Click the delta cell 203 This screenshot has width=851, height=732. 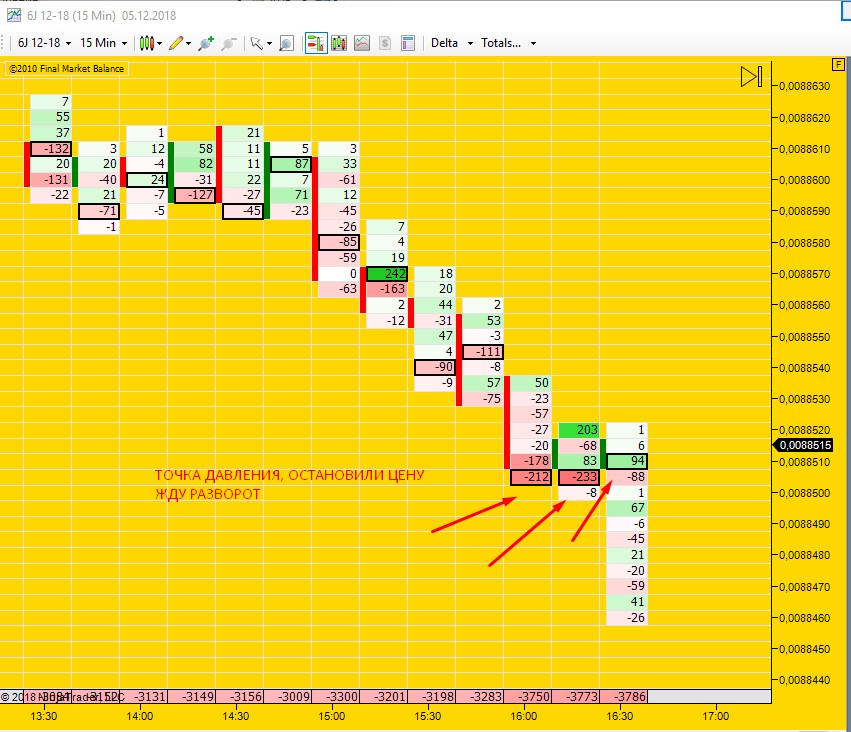point(579,430)
